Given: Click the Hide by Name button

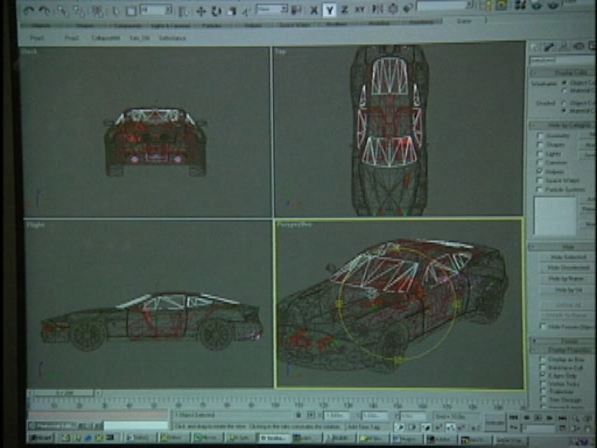Looking at the screenshot, I should coord(567,279).
